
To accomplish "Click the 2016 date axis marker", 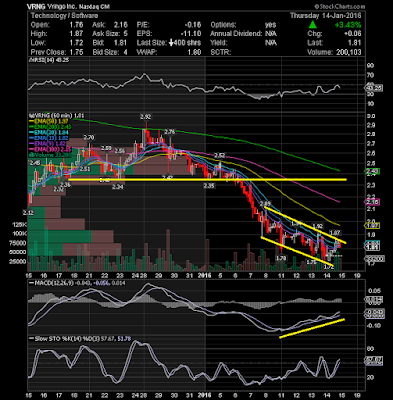I will click(205, 276).
